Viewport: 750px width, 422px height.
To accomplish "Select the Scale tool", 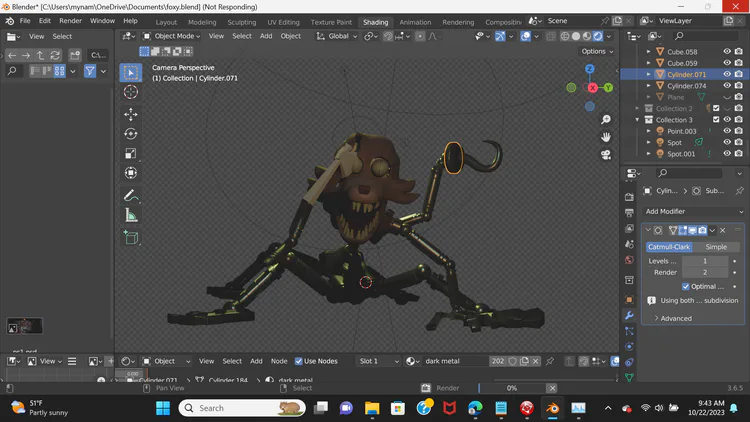I will [x=131, y=154].
